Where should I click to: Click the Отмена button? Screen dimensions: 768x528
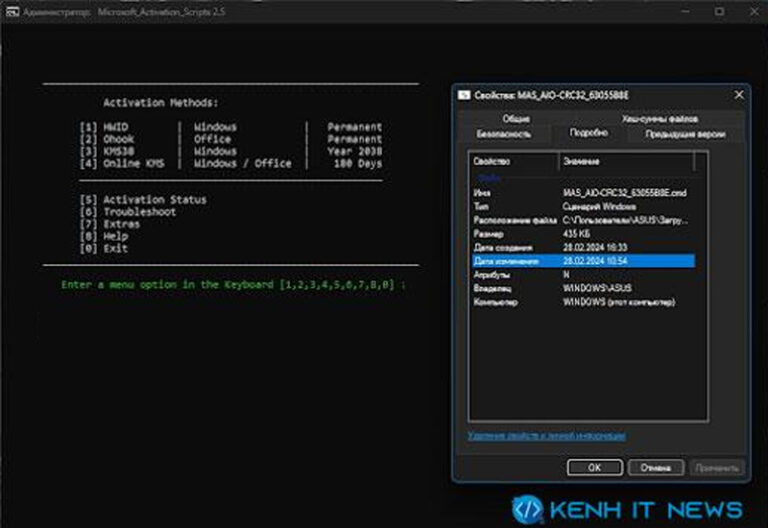[655, 467]
